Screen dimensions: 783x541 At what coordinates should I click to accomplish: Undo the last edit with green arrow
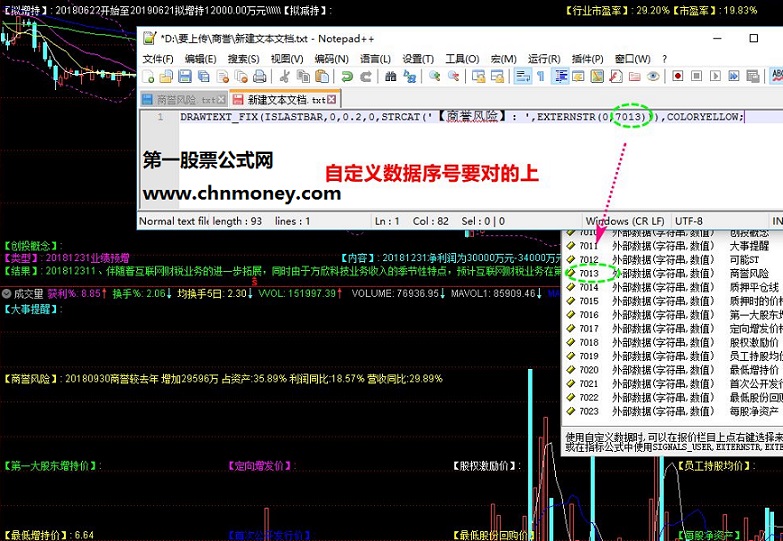[347, 76]
